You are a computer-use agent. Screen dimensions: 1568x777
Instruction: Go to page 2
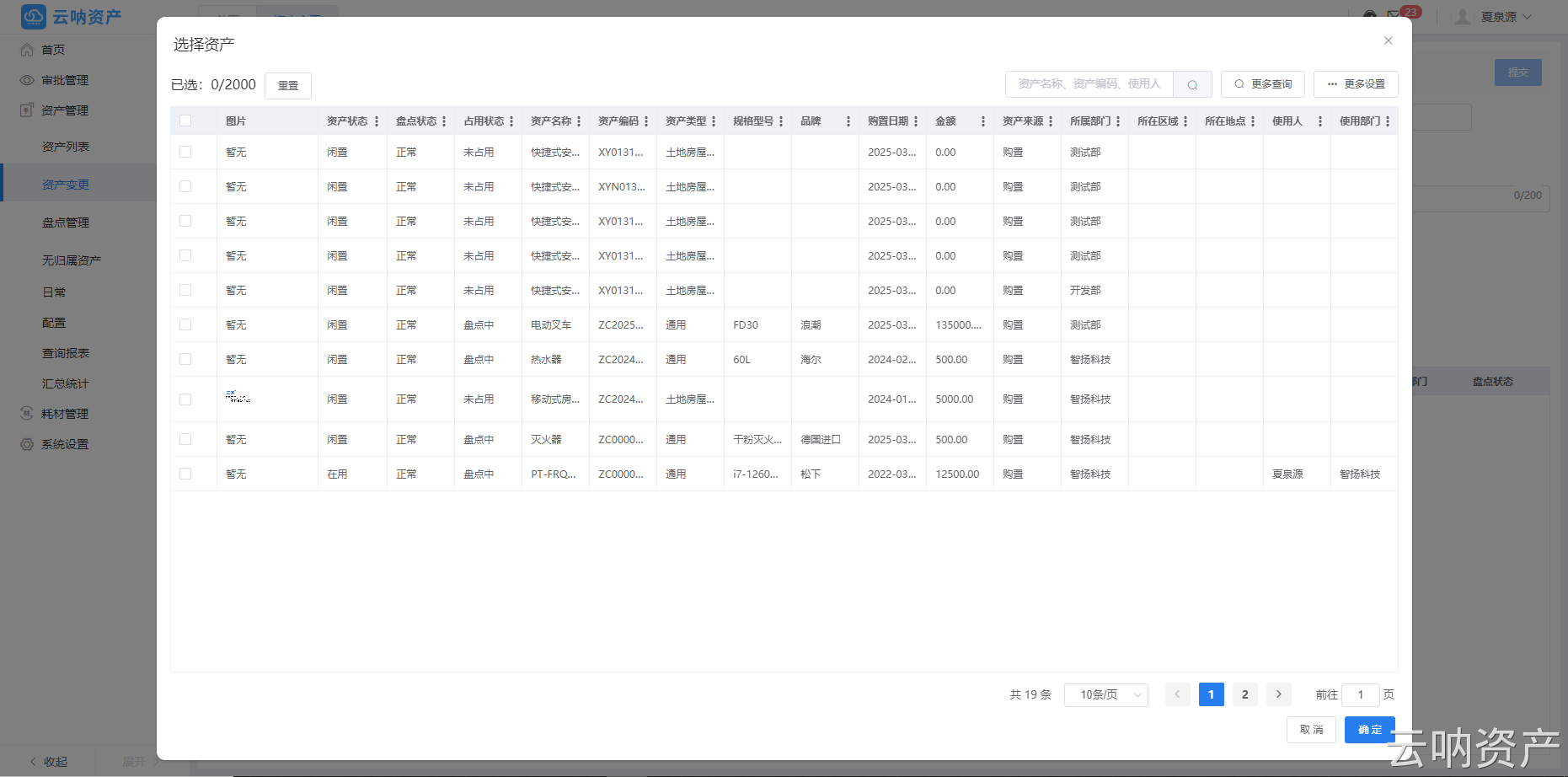(1244, 694)
